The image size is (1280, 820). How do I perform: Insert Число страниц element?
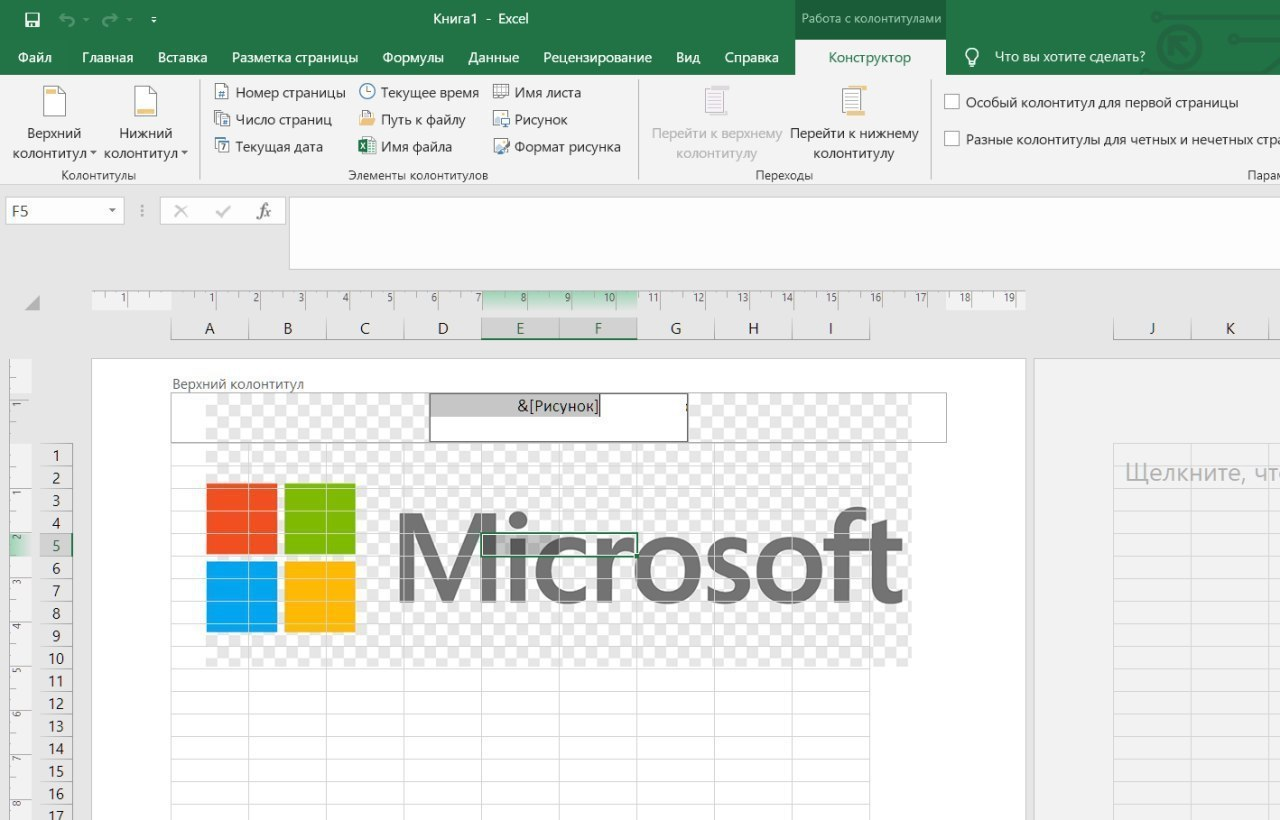pyautogui.click(x=273, y=119)
